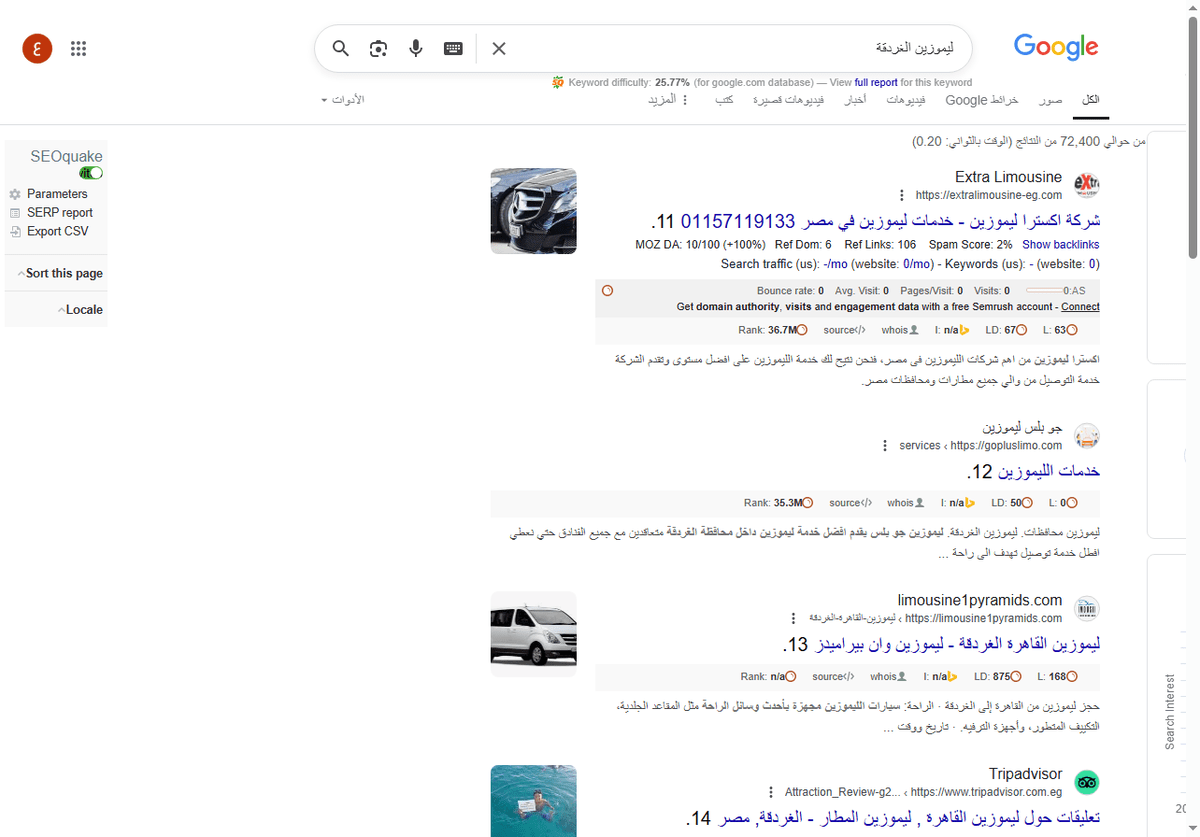Open the on-screen keyboard icon
Image resolution: width=1200 pixels, height=837 pixels.
[x=452, y=48]
